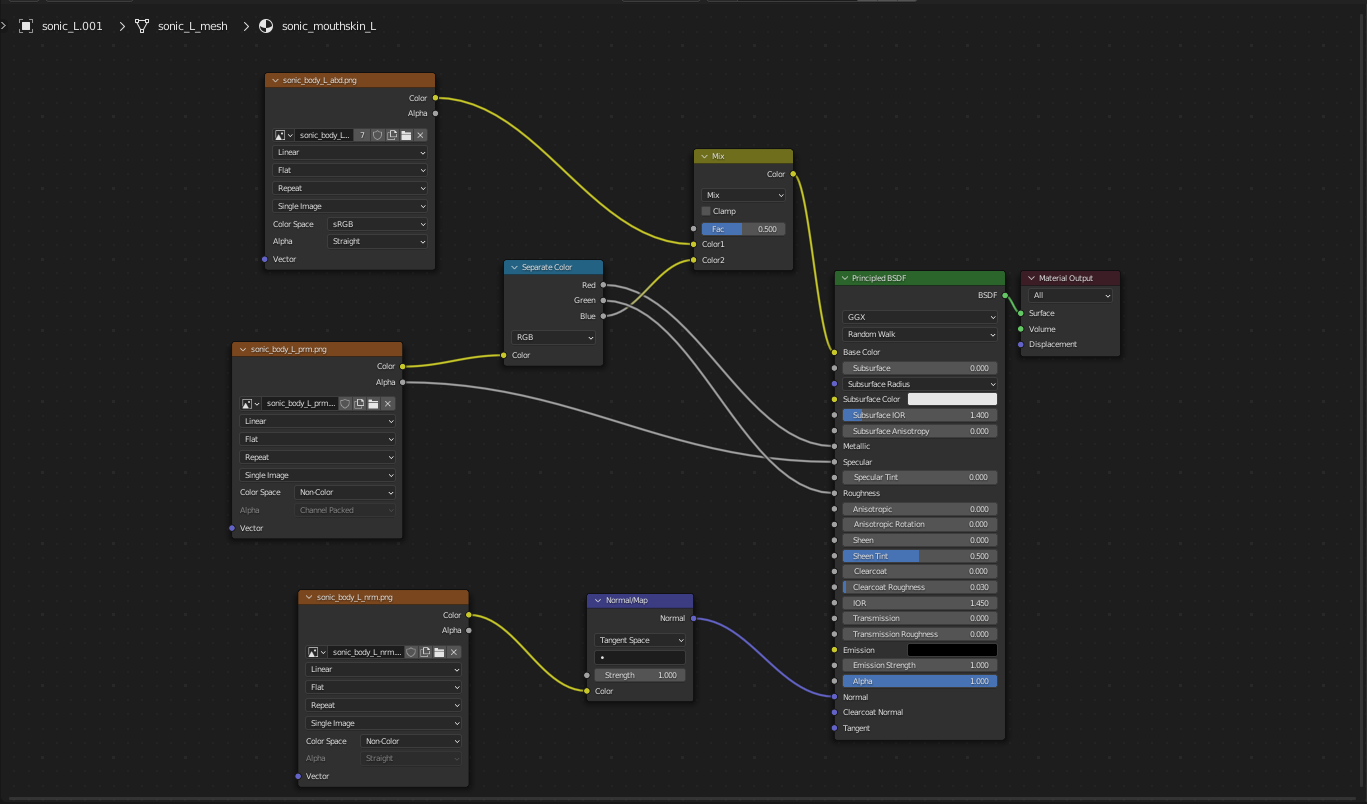Image resolution: width=1367 pixels, height=804 pixels.
Task: Open the RGB mode dropdown in Separate Color
Action: tap(553, 338)
